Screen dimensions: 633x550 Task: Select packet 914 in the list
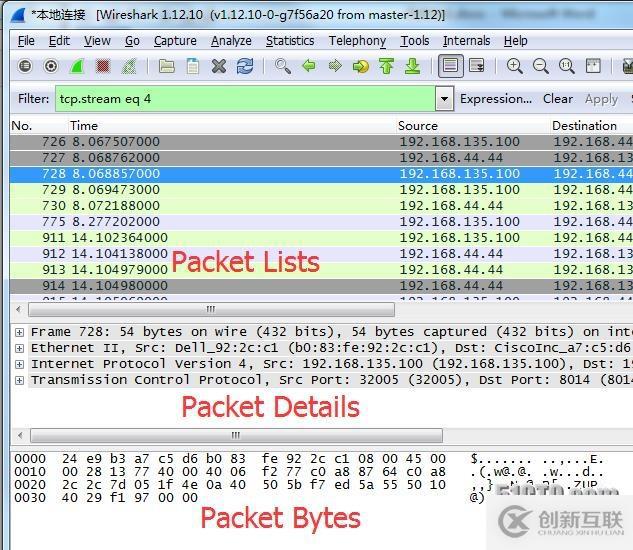pos(321,286)
